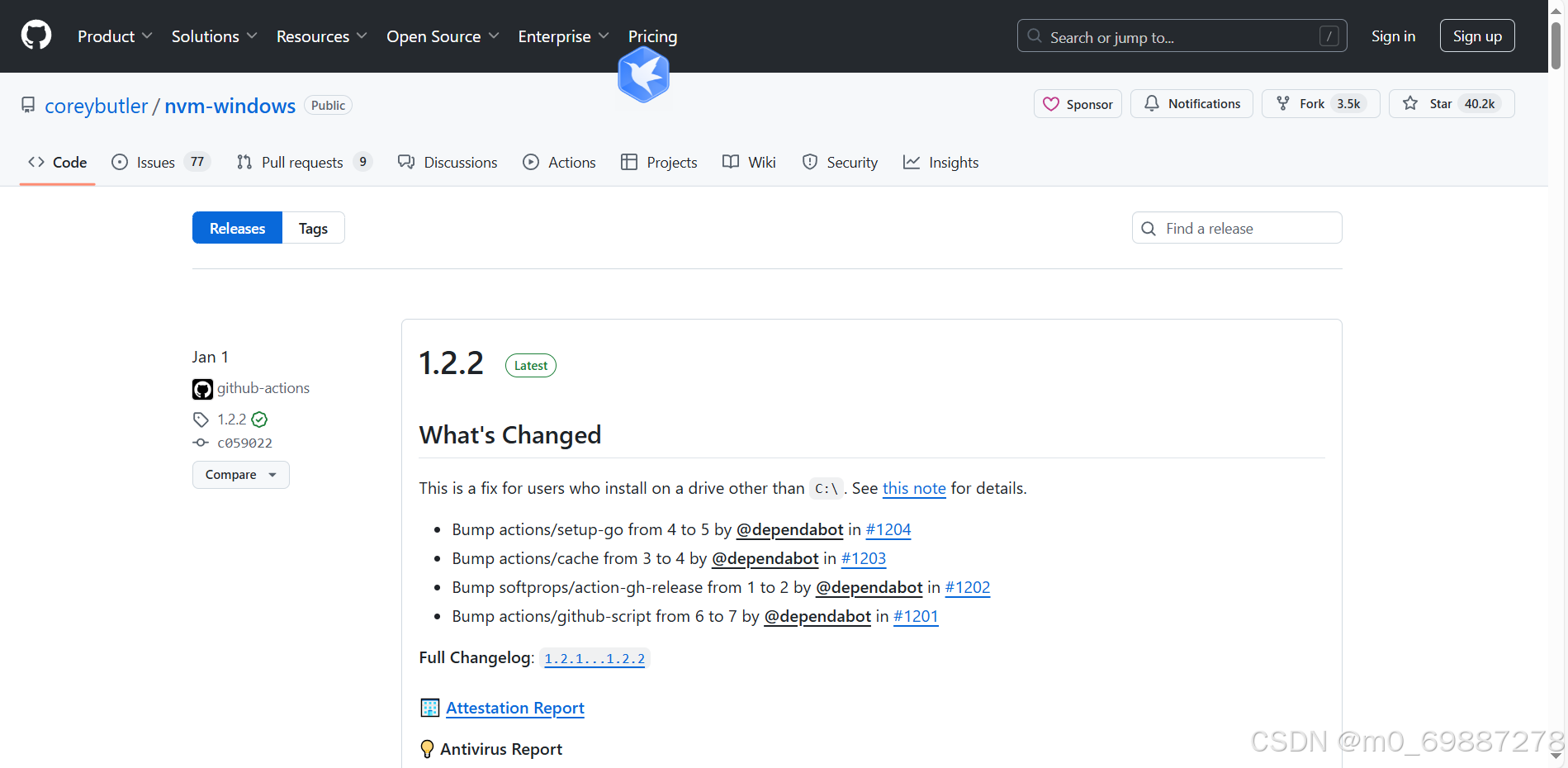Click the Wiki book icon
Image resolution: width=1568 pixels, height=768 pixels.
tap(731, 162)
